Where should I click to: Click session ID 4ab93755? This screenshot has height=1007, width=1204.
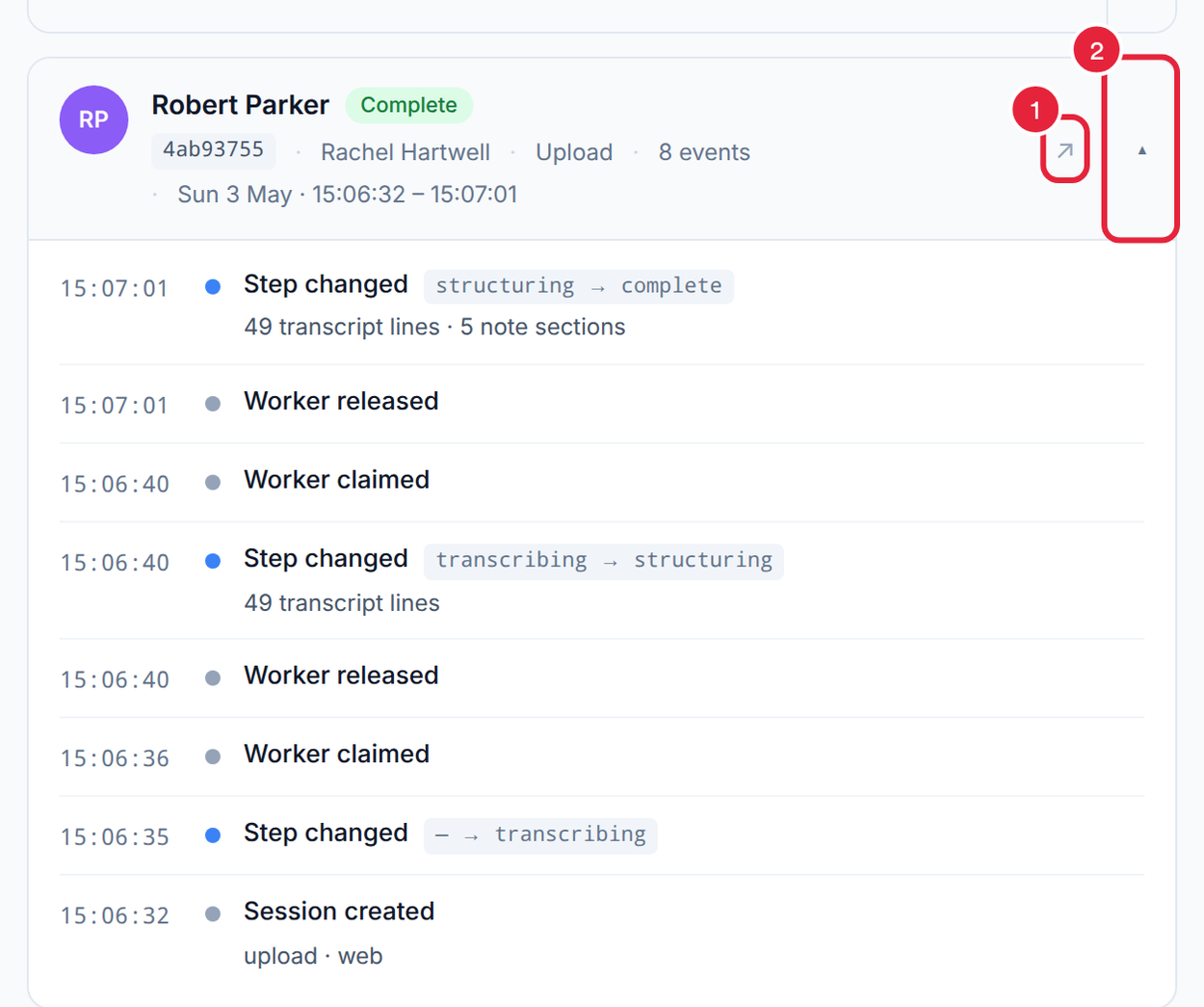[213, 150]
